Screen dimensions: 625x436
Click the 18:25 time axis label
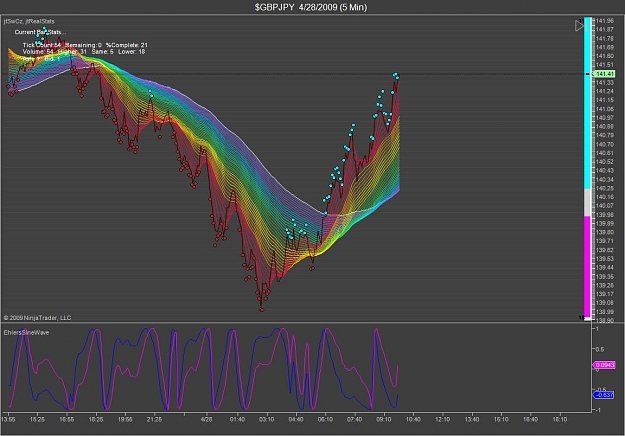[x=96, y=419]
